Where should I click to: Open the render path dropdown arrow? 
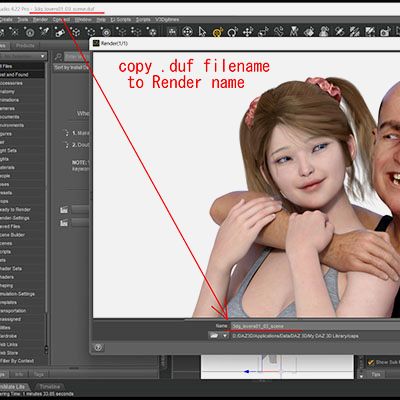(x=225, y=335)
